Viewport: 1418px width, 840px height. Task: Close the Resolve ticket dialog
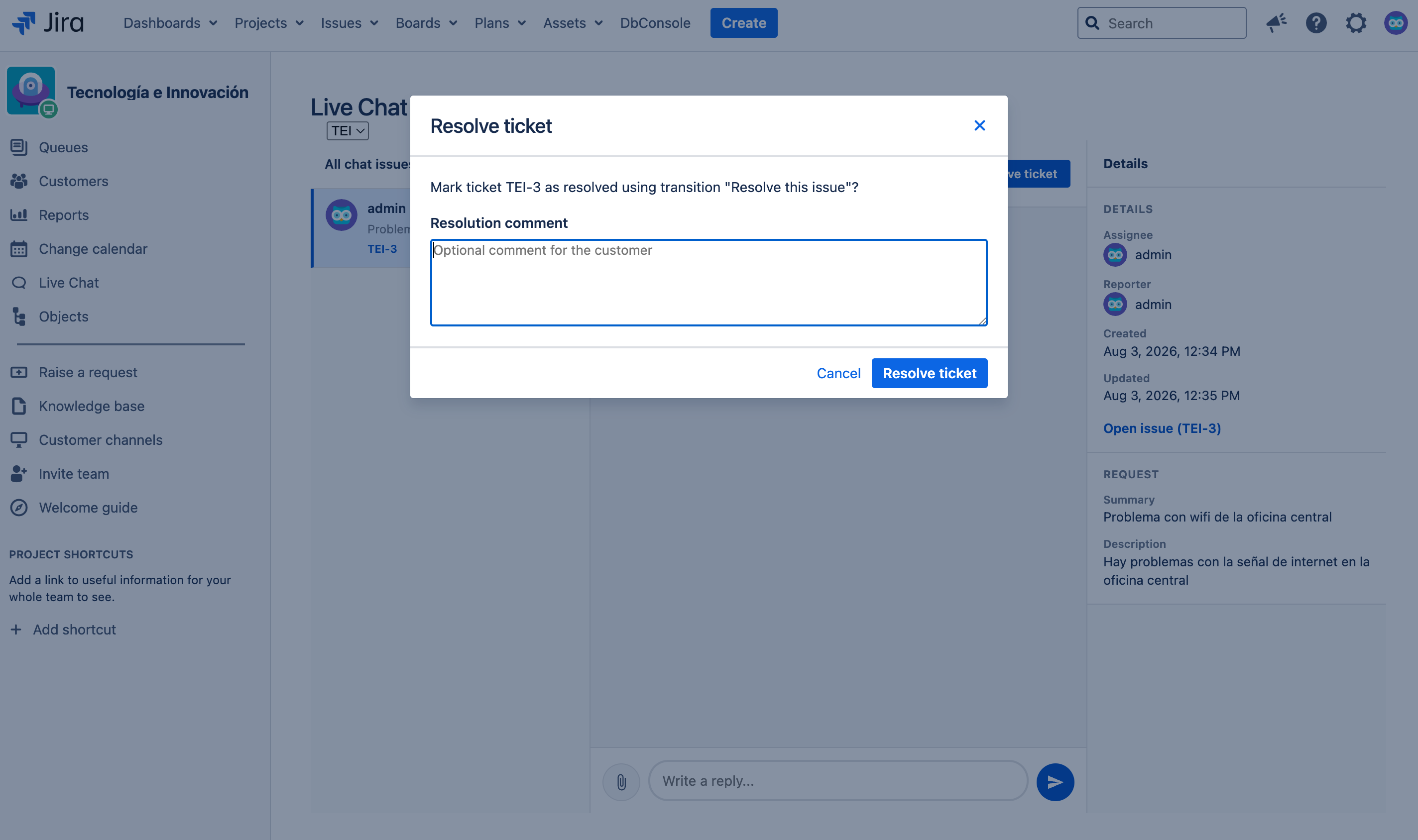click(x=979, y=126)
